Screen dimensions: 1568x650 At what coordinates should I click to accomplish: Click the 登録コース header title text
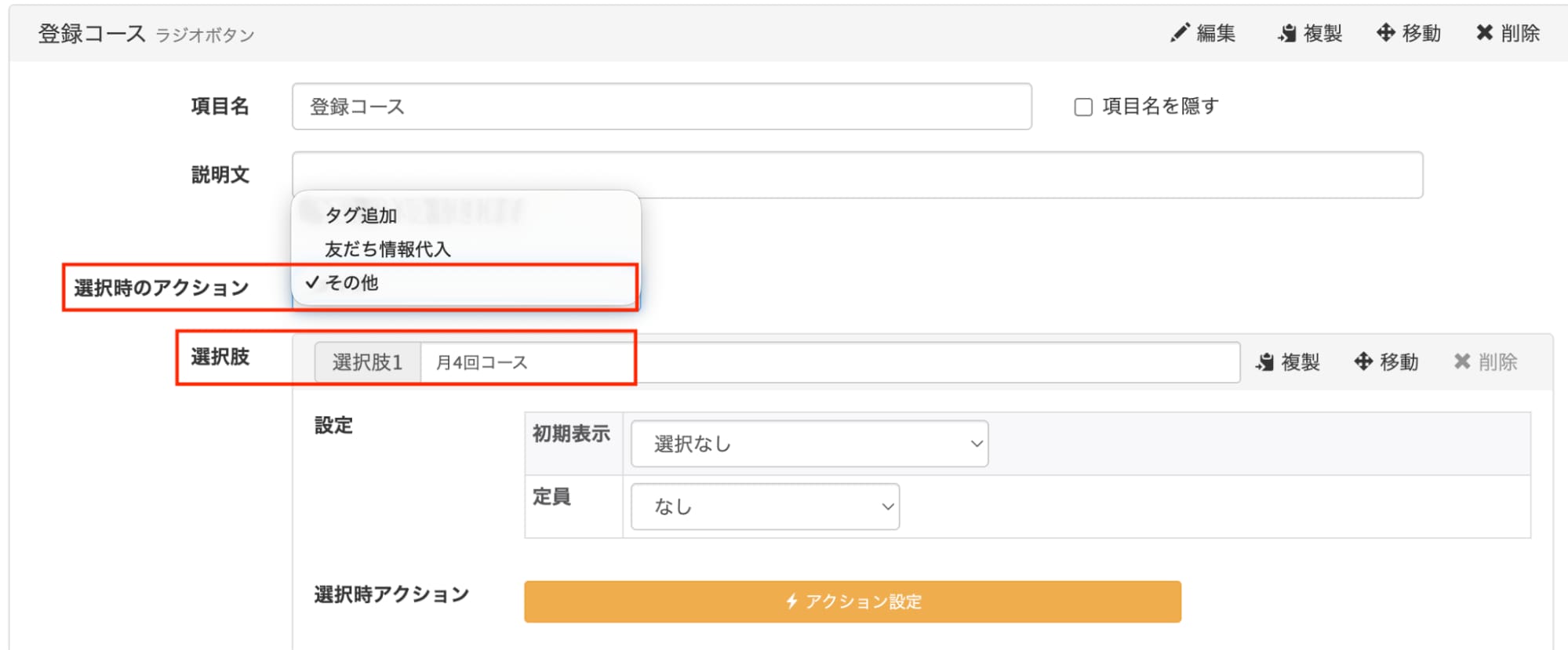tap(92, 34)
